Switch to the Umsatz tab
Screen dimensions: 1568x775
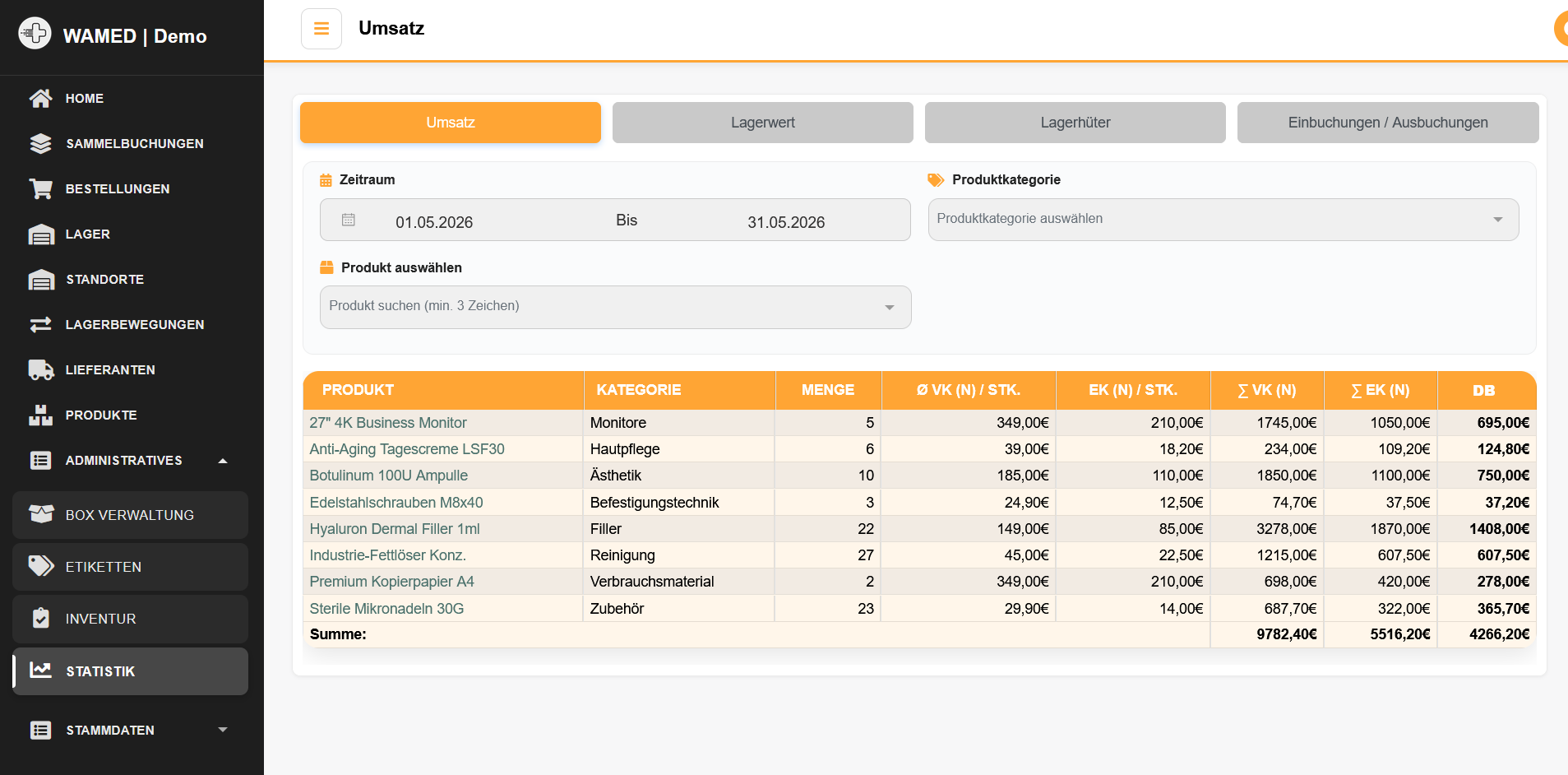[x=451, y=123]
